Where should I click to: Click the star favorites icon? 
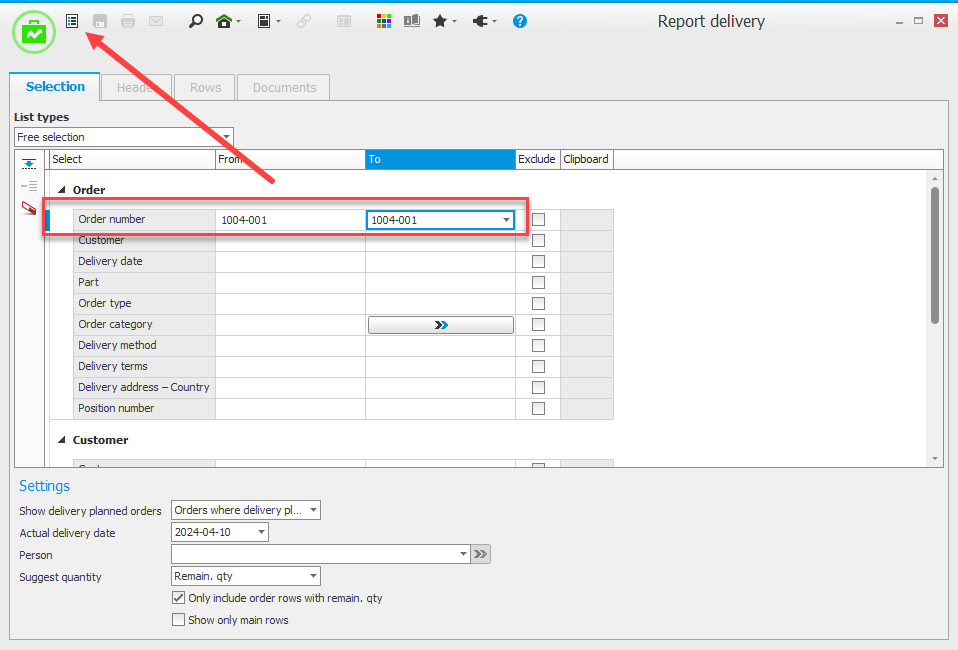coord(440,21)
